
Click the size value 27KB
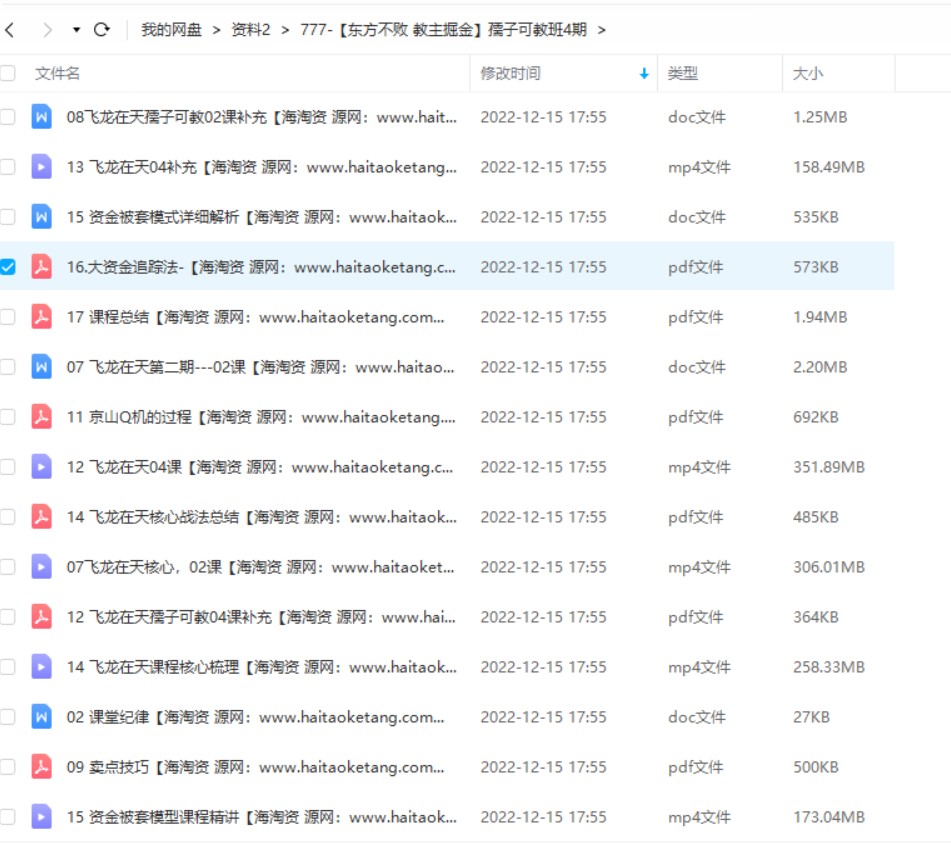811,717
